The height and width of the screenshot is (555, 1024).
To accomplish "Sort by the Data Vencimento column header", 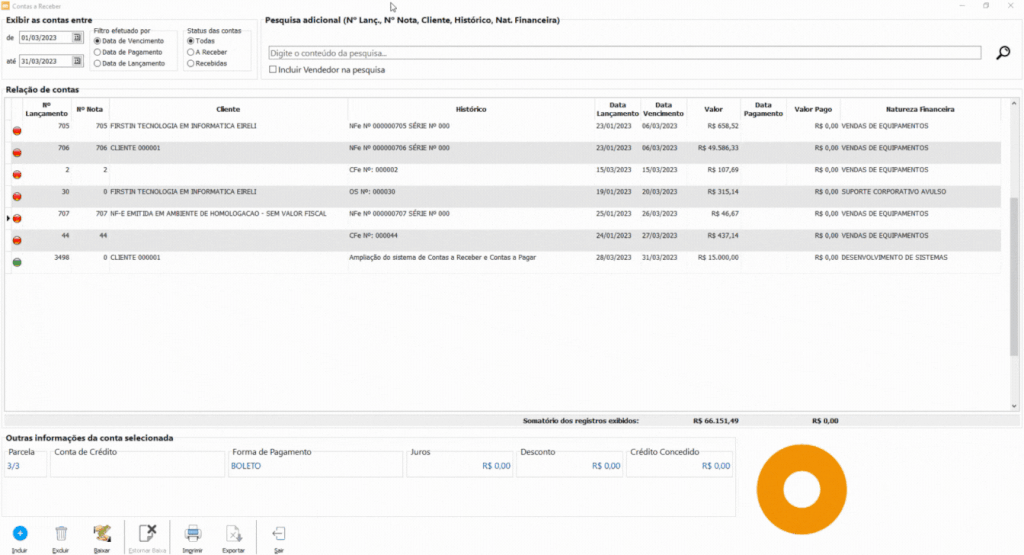I will (x=663, y=109).
